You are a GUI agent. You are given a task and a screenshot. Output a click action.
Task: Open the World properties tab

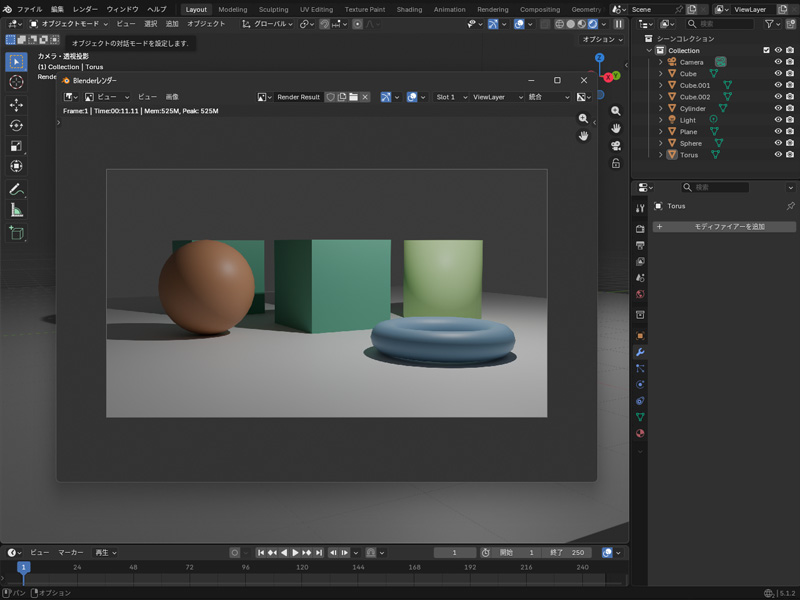point(640,294)
